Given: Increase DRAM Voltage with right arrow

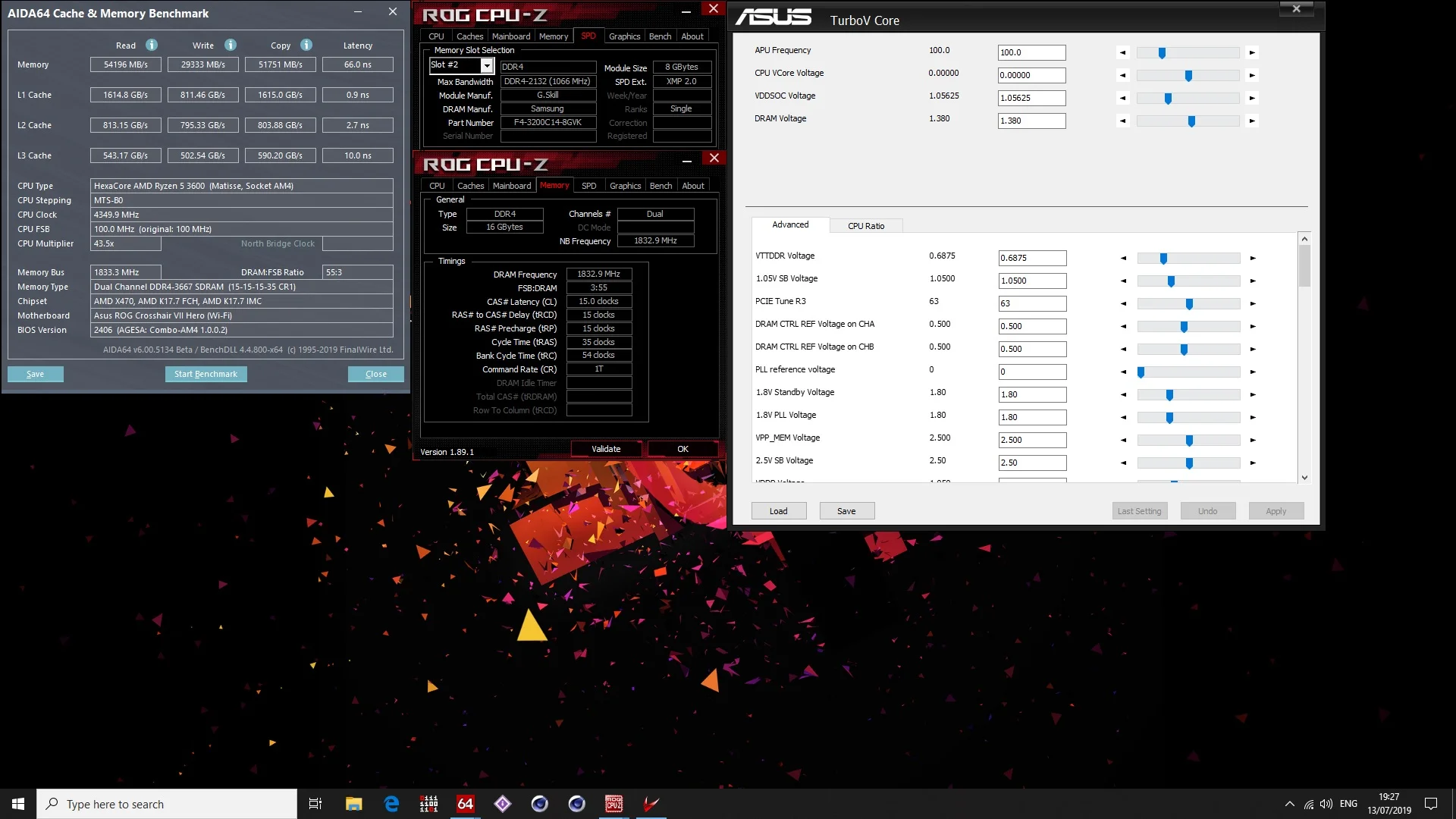Looking at the screenshot, I should coord(1252,121).
